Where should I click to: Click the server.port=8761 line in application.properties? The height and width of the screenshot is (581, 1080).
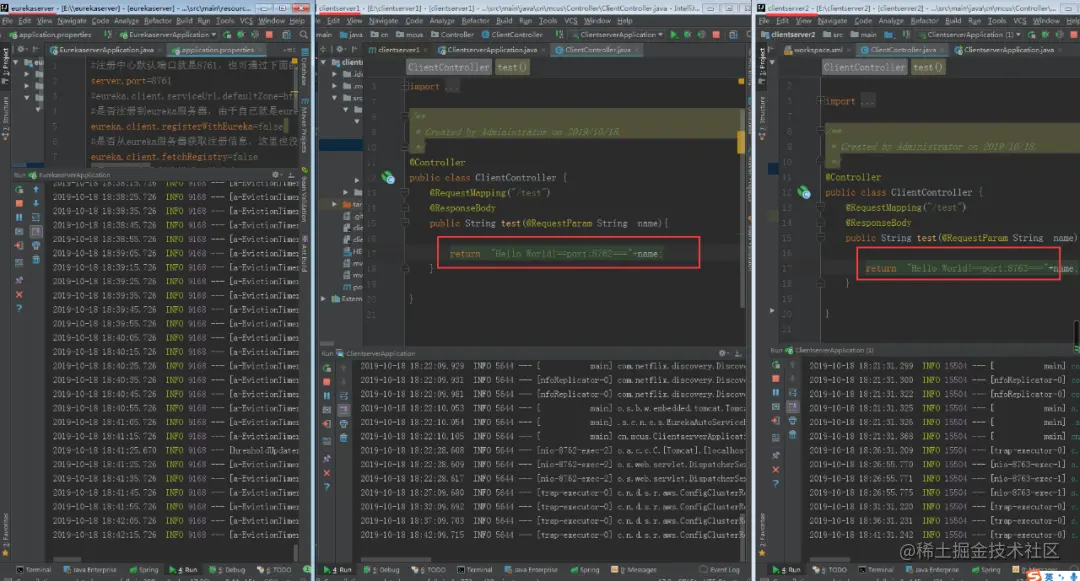point(131,81)
